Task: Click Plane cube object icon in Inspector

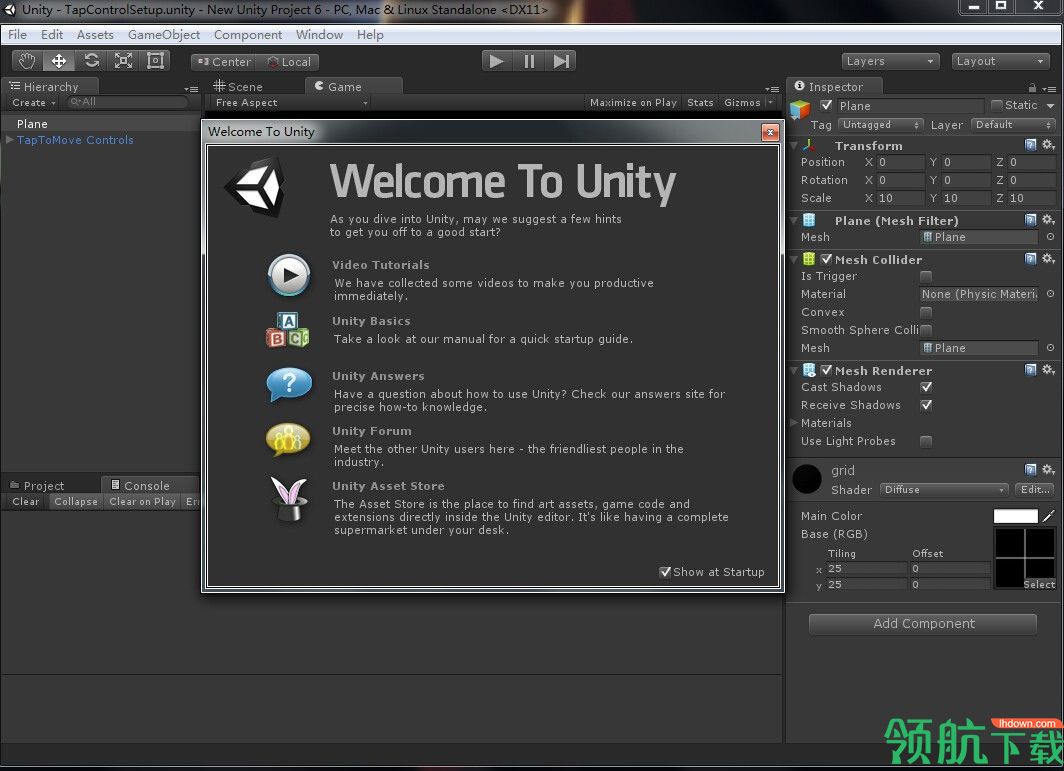Action: pyautogui.click(x=801, y=108)
